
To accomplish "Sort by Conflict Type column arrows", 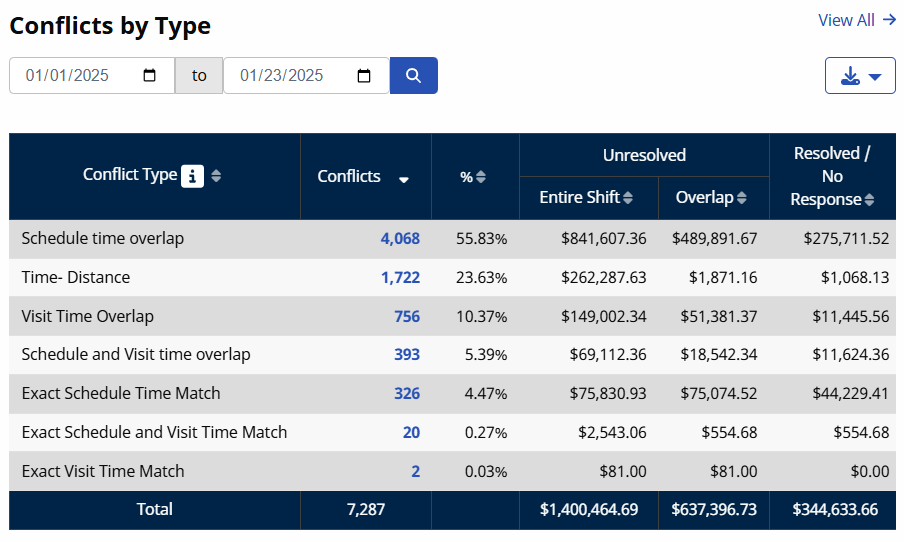I will 216,176.
